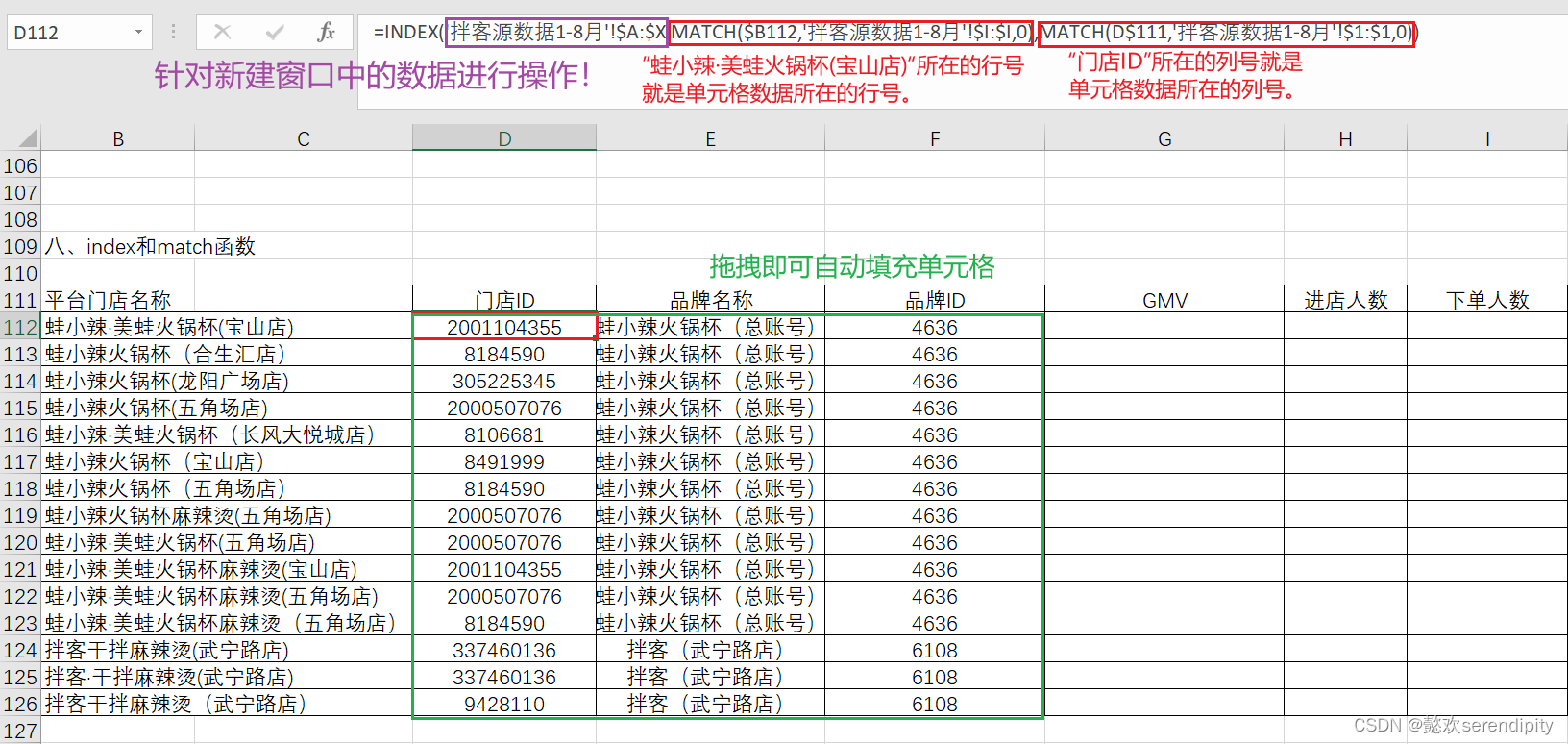Select cell 蛙小辣火锅杯（宝山店） in row 117
The image size is (1568, 744).
[x=227, y=461]
